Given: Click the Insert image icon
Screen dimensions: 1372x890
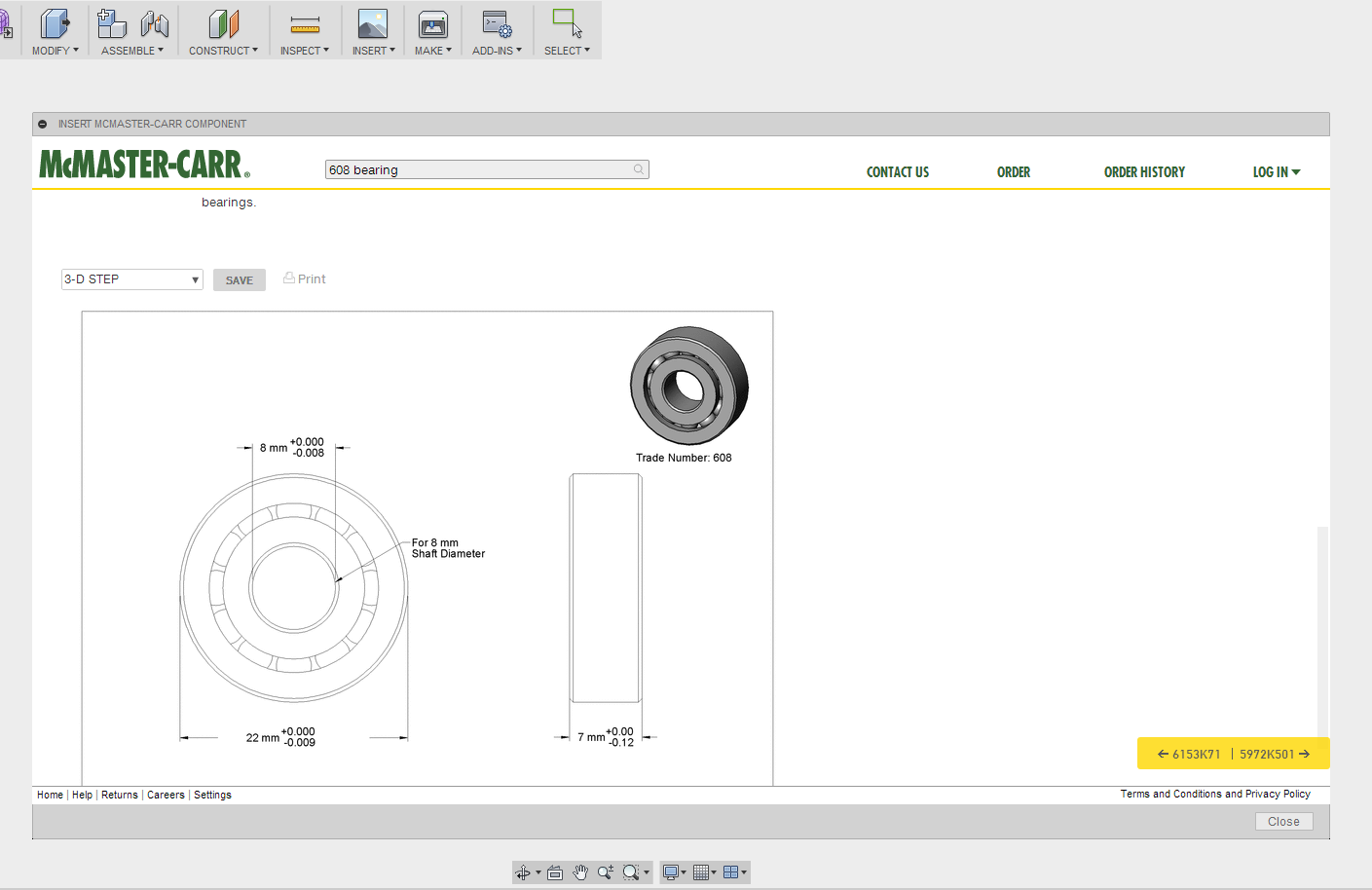Looking at the screenshot, I should [373, 23].
